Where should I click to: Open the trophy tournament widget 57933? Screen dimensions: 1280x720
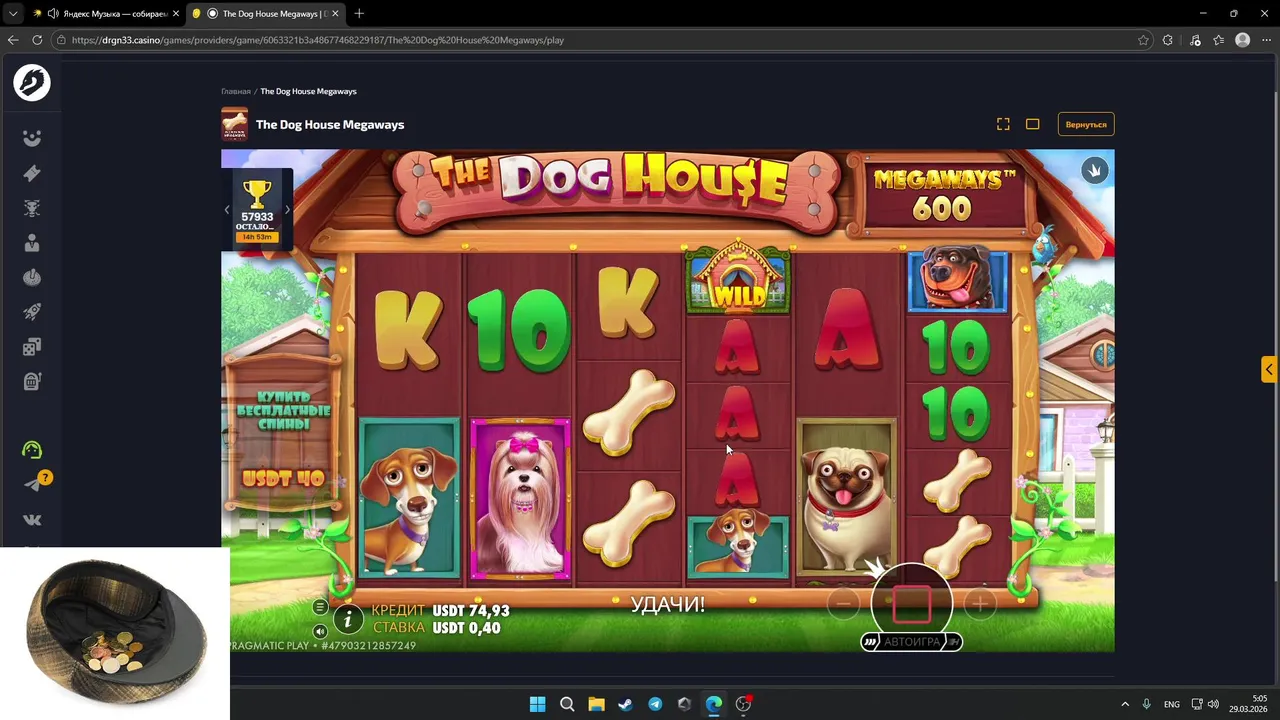257,210
